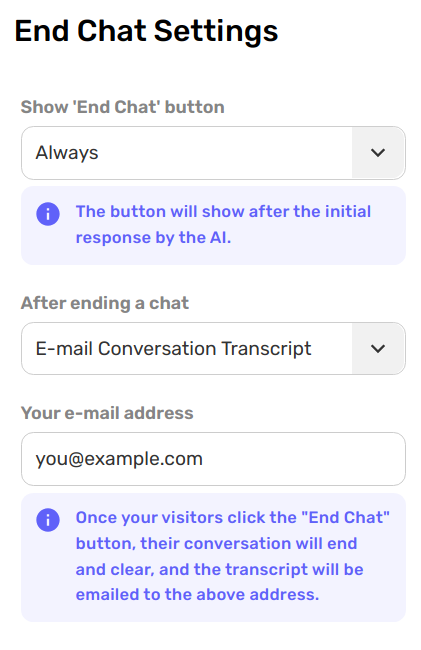421x650 pixels.
Task: Click the 'Your e-mail address' label
Action: pos(107,413)
